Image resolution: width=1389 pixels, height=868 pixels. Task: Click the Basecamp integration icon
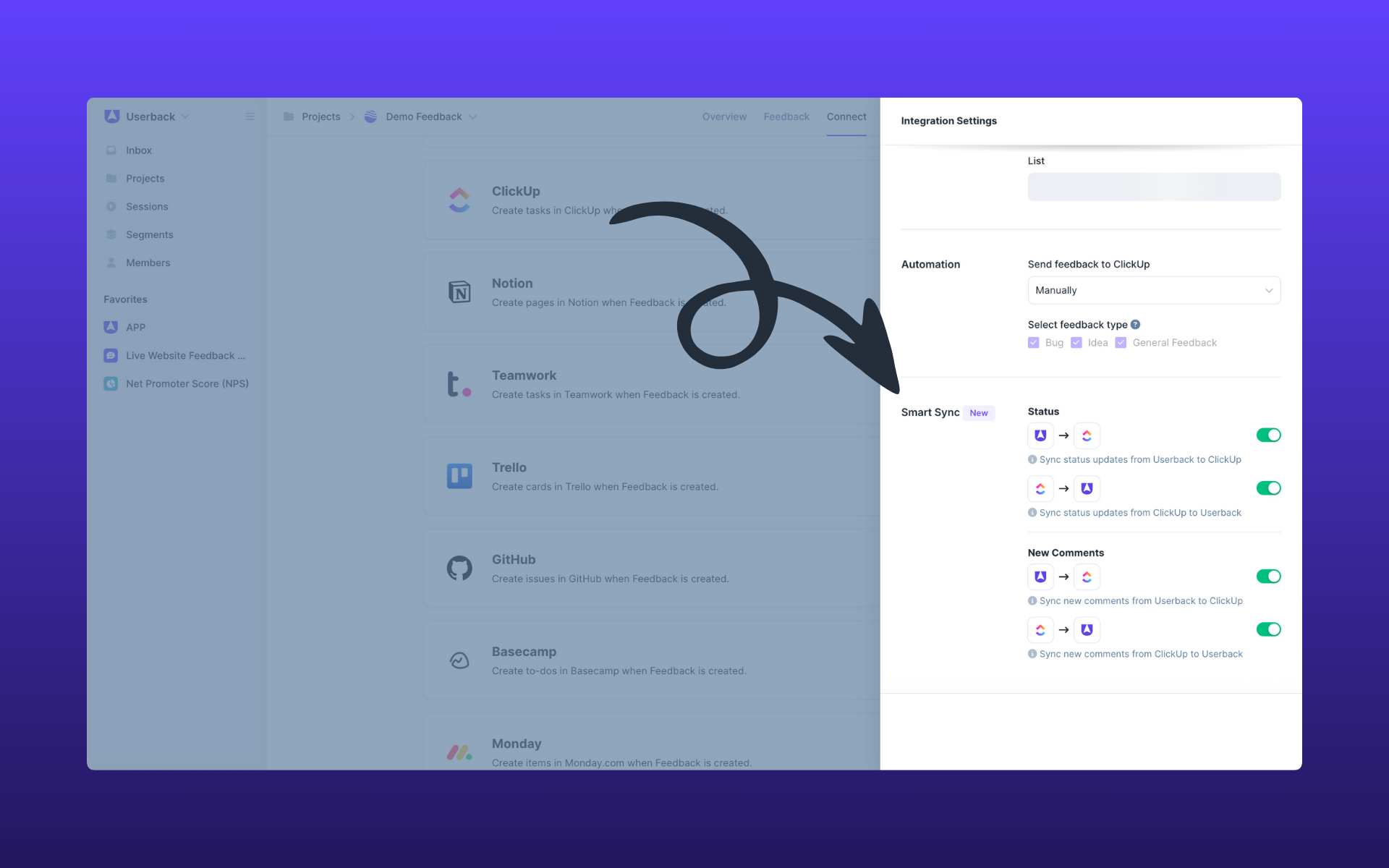tap(459, 660)
